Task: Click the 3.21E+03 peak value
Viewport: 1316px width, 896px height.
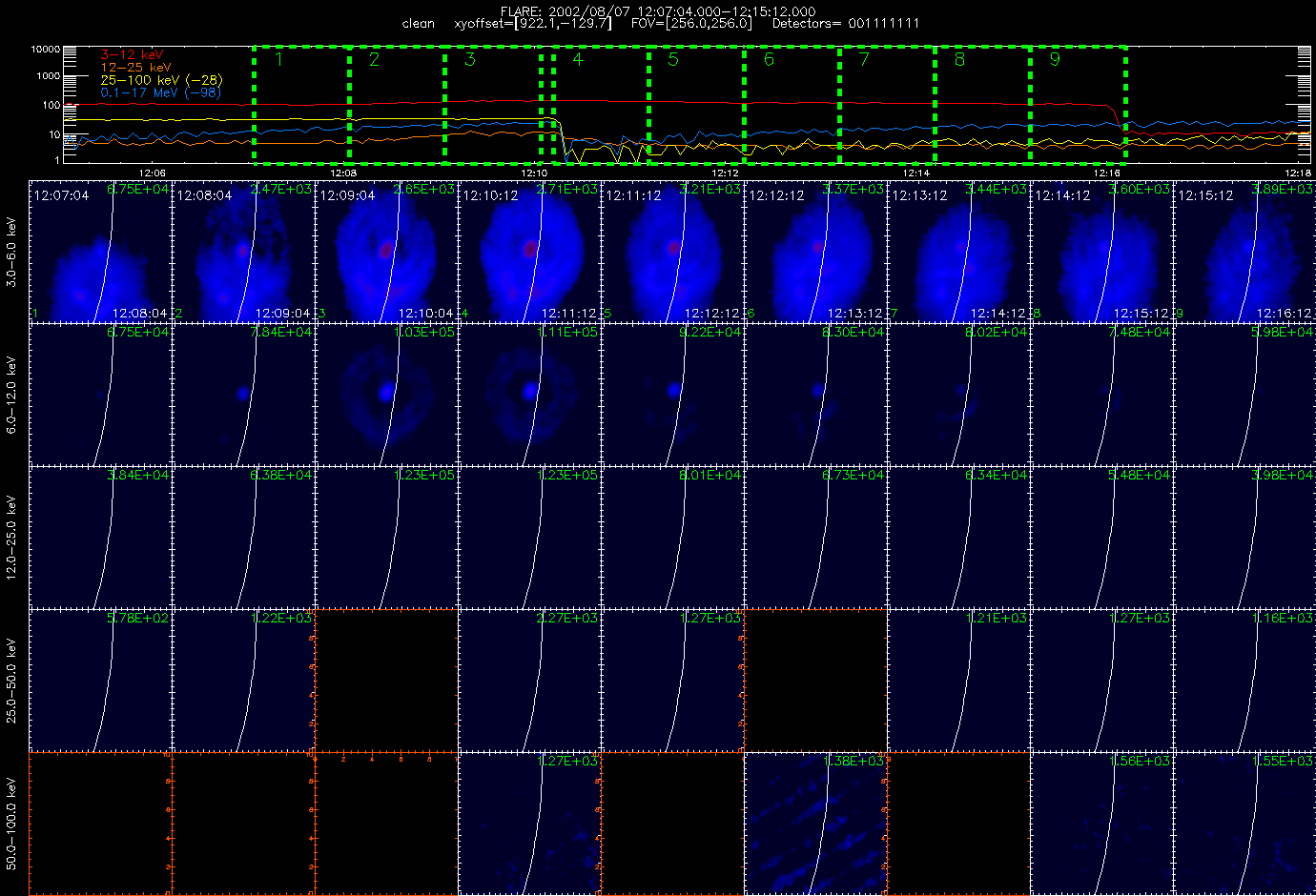Action: (x=710, y=190)
